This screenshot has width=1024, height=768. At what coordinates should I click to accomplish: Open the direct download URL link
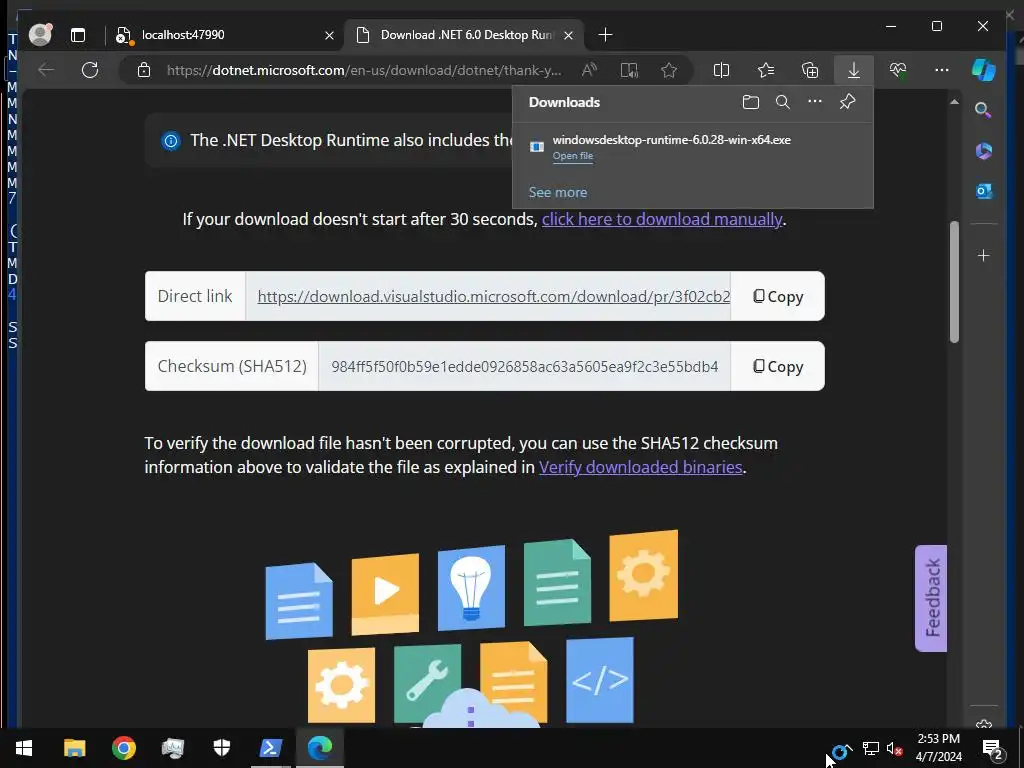(x=494, y=296)
